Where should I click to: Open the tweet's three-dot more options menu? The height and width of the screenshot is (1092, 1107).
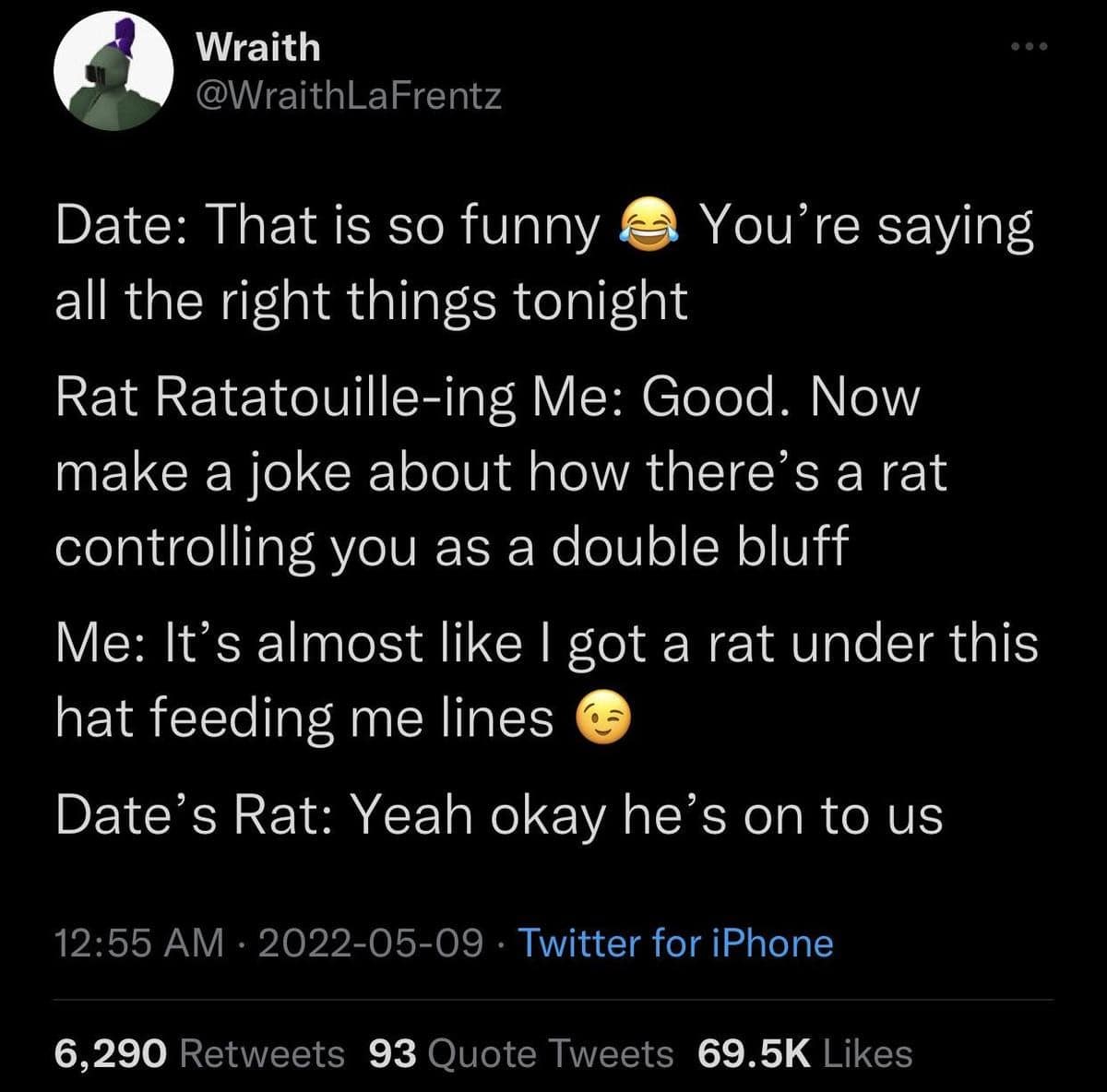pos(1030,46)
